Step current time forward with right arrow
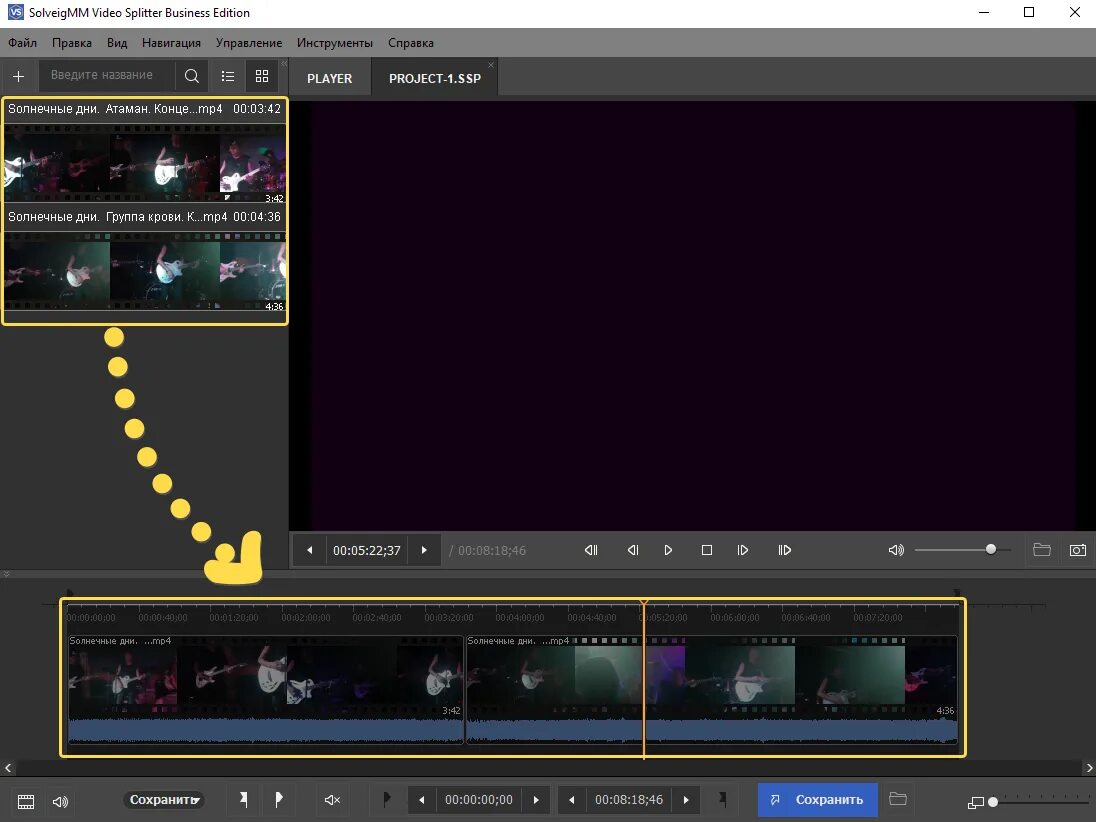This screenshot has width=1096, height=822. tap(424, 550)
